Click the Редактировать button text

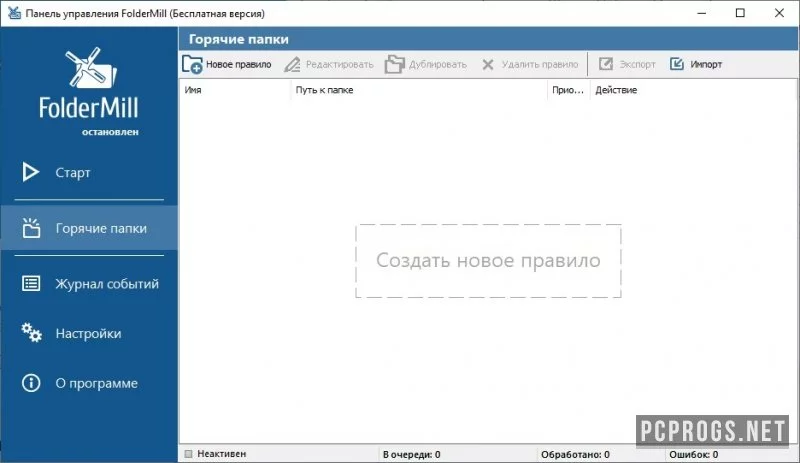click(339, 64)
